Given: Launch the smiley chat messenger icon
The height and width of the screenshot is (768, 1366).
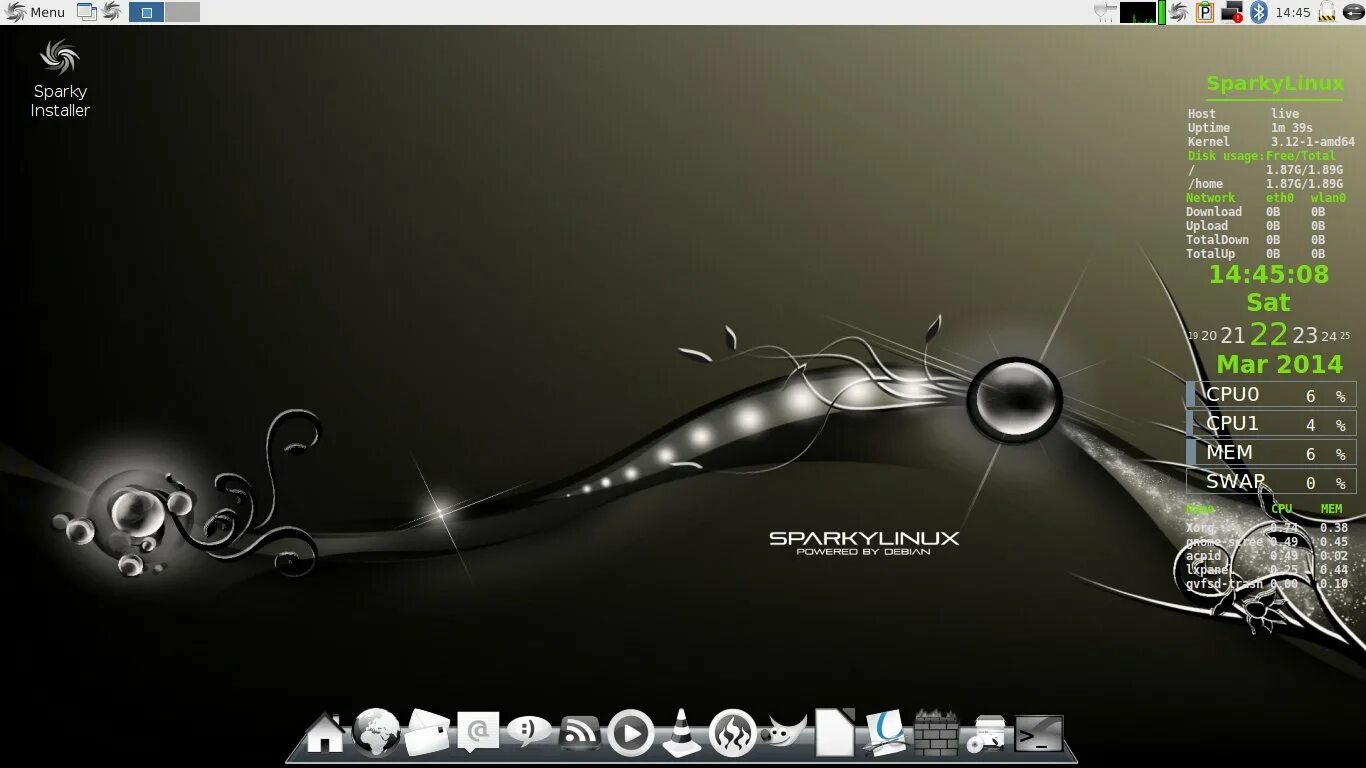Looking at the screenshot, I should (529, 732).
